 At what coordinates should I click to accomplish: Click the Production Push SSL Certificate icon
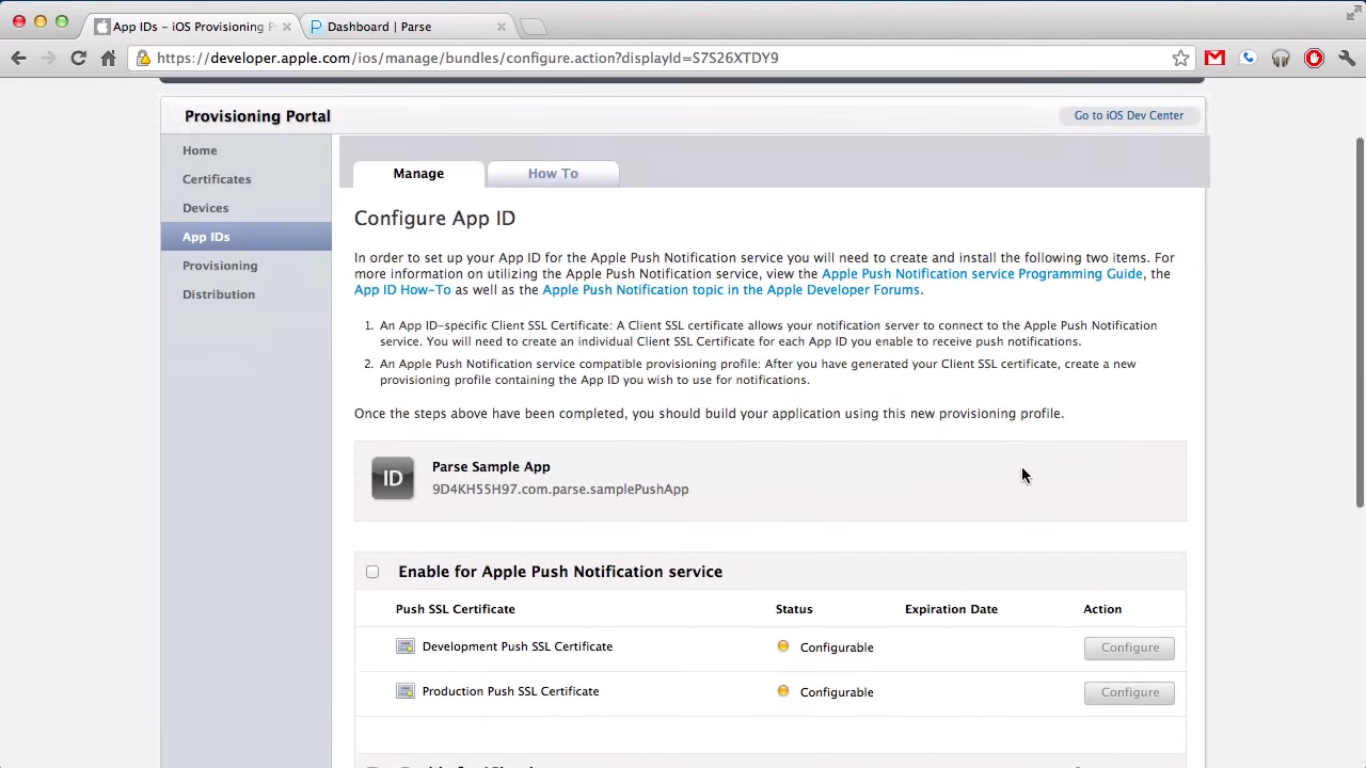[405, 692]
